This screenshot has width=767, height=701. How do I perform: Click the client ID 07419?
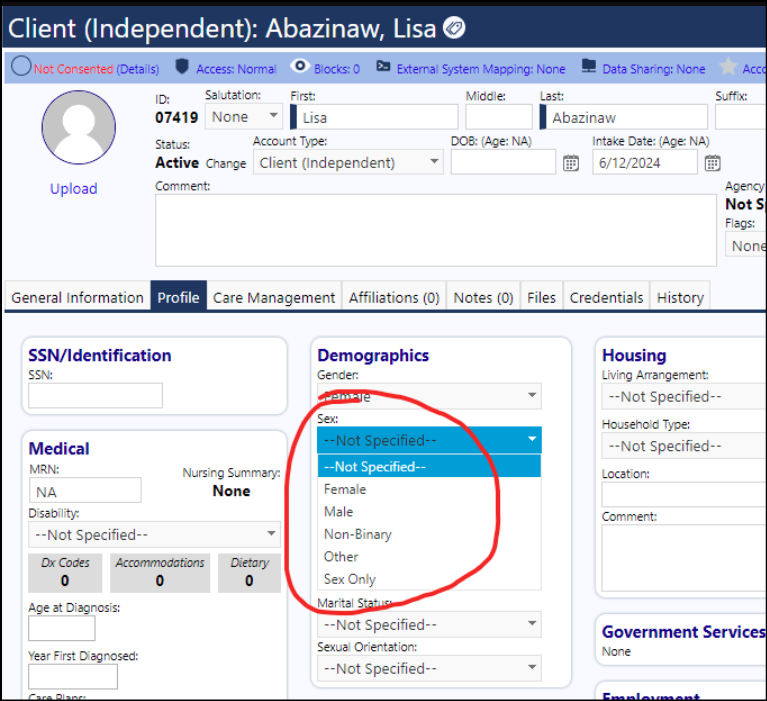[x=177, y=118]
